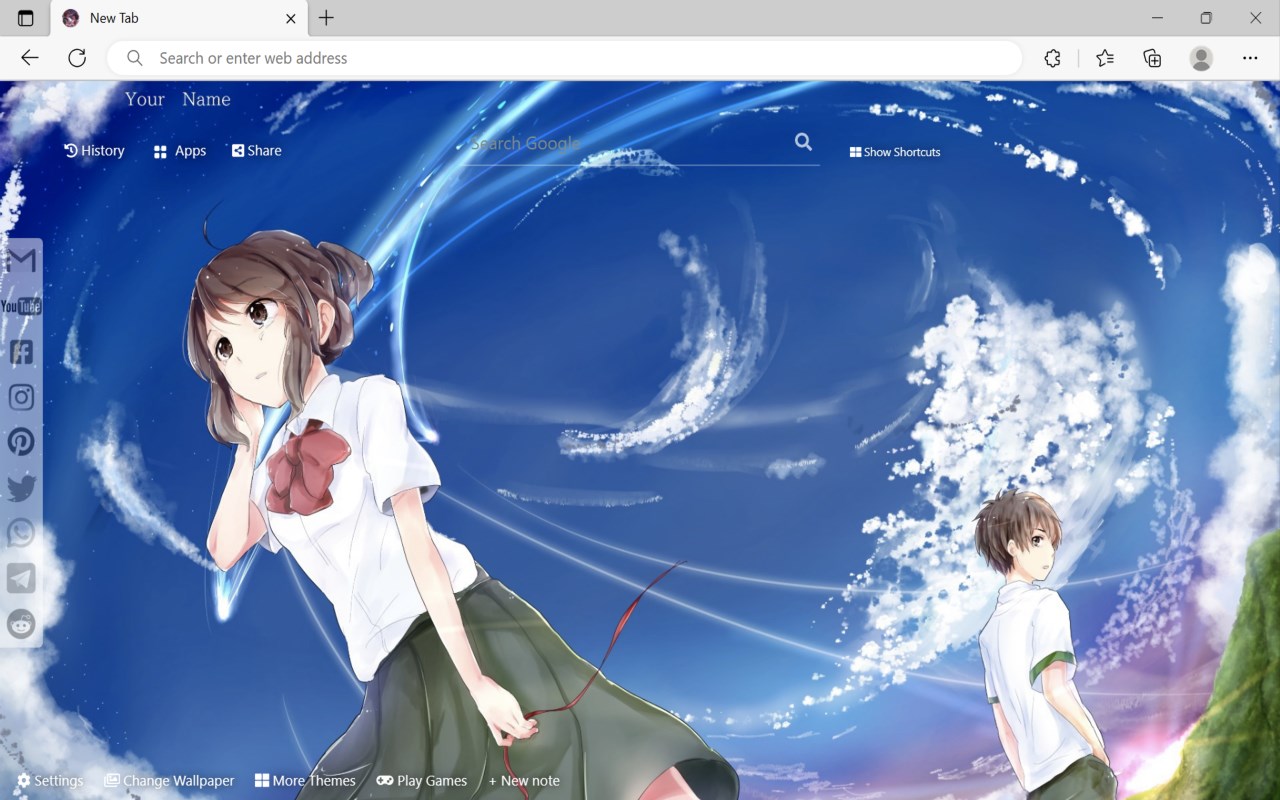This screenshot has height=800, width=1280.
Task: Add a new browser tab
Action: [x=326, y=18]
